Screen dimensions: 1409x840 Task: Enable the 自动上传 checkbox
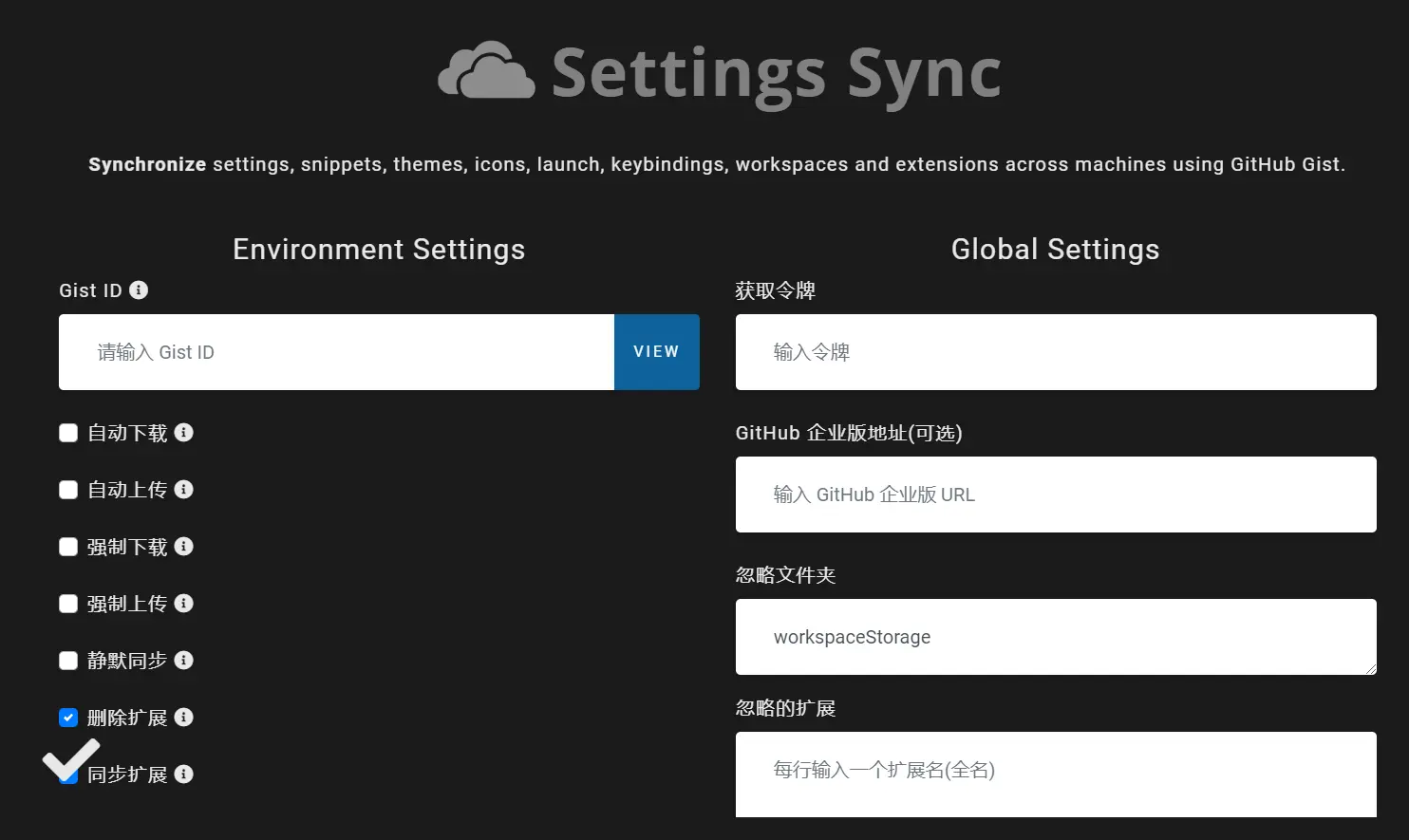(x=68, y=491)
